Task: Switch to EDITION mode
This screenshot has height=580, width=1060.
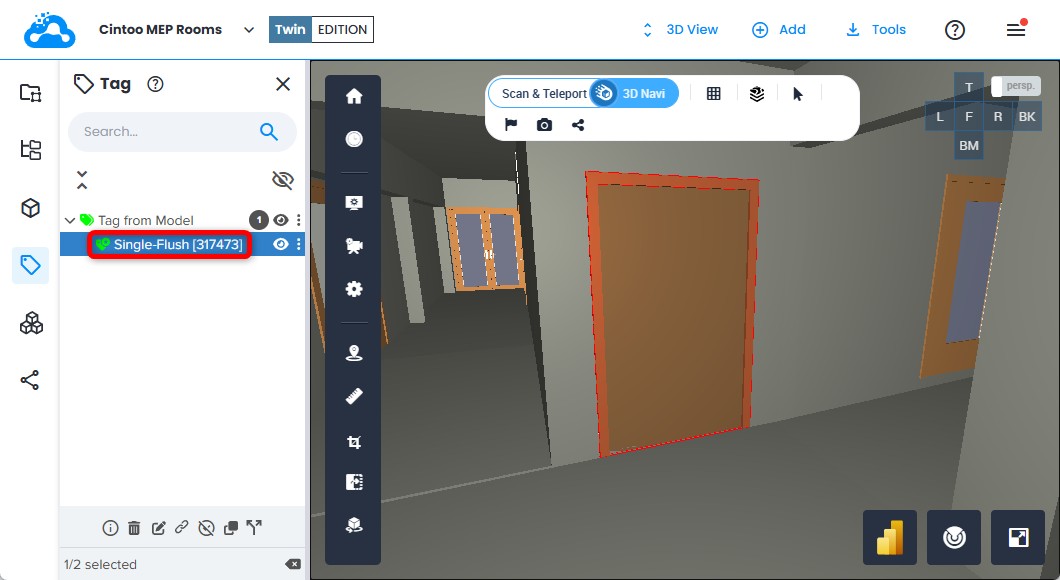Action: click(342, 30)
